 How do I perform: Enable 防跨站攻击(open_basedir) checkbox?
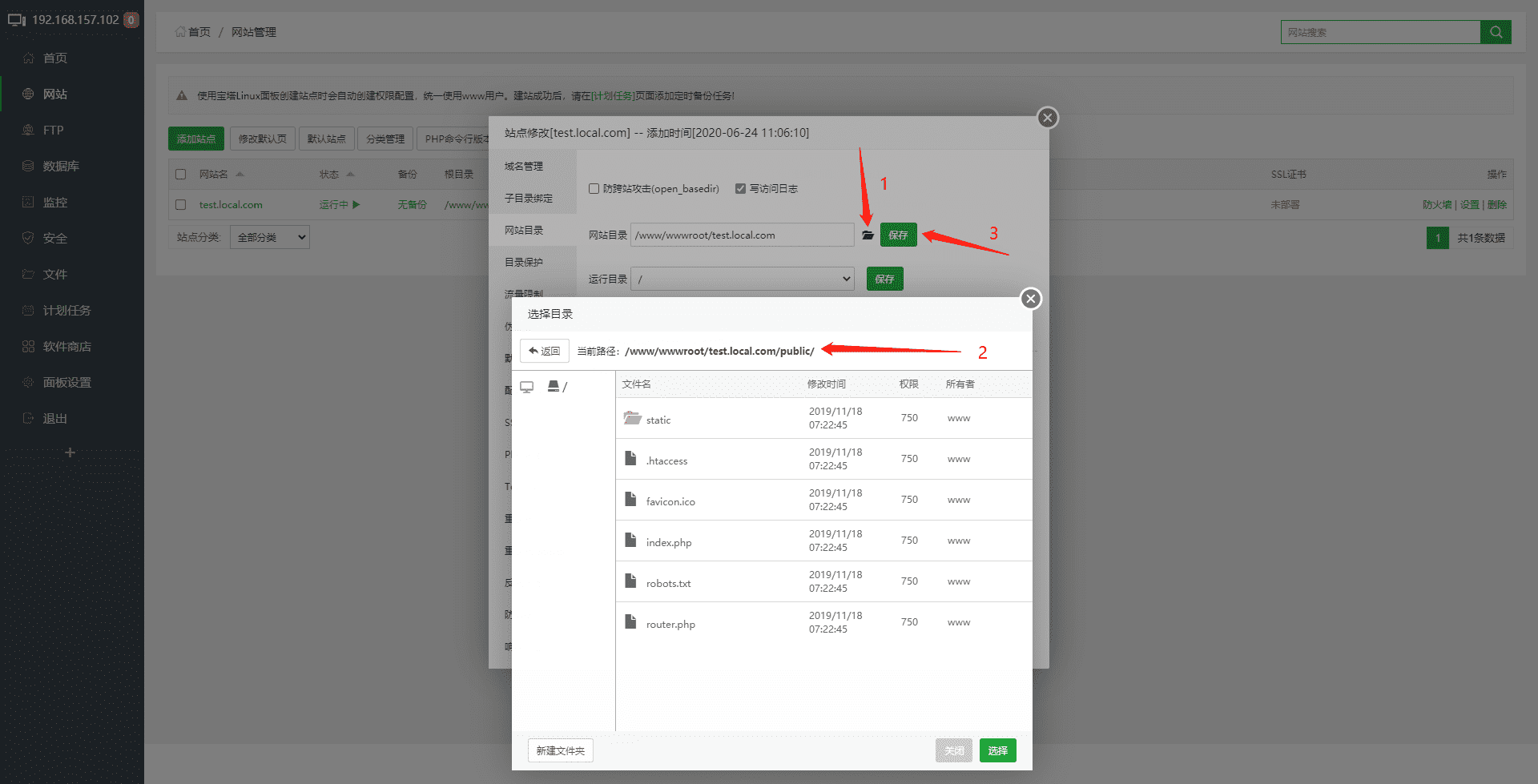click(594, 189)
